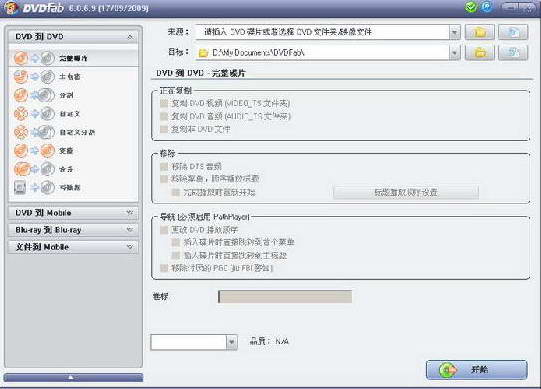Collapse the sidebar using bottom arrow bar

[73, 377]
